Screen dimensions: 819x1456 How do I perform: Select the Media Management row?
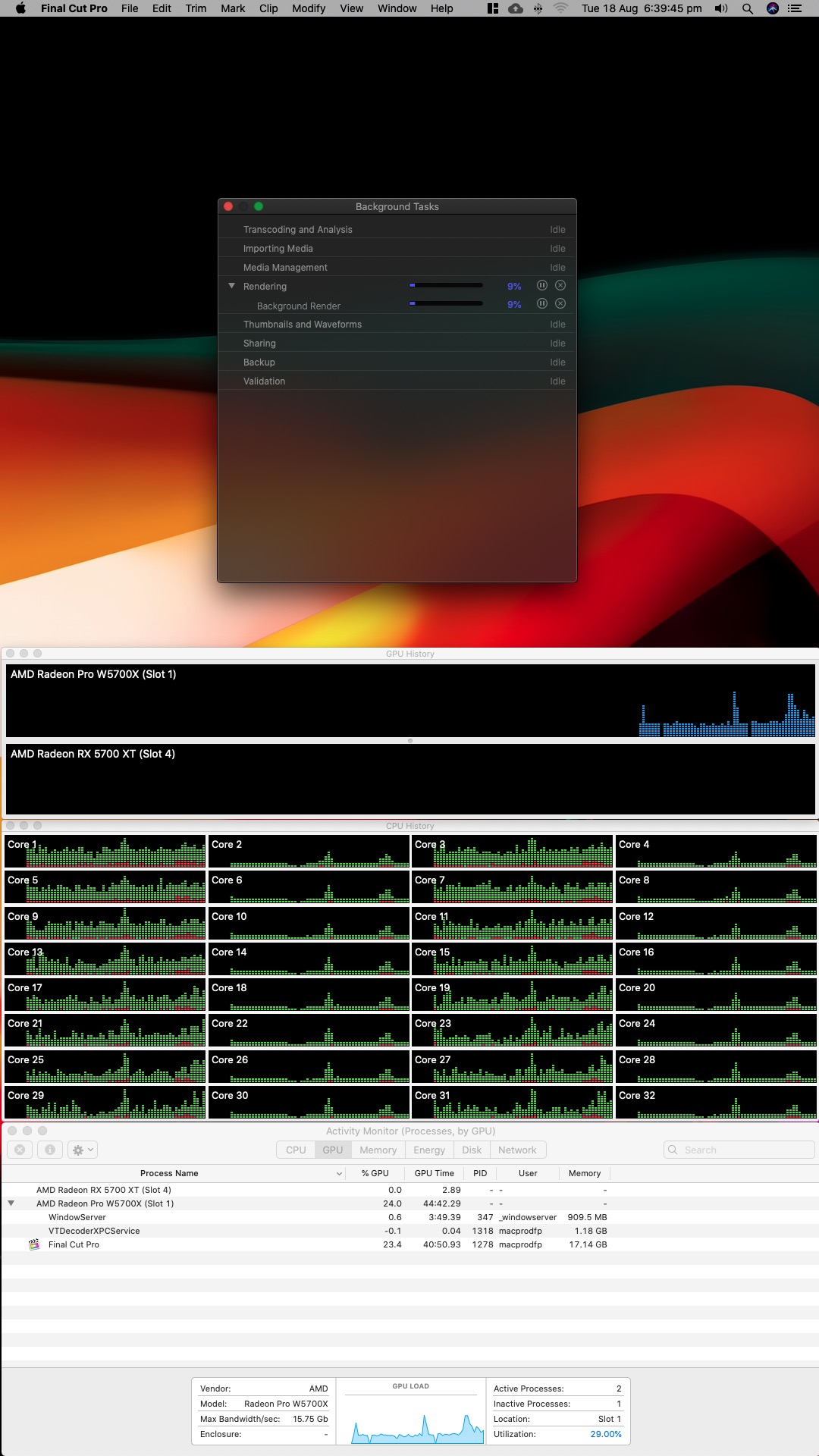(x=397, y=267)
